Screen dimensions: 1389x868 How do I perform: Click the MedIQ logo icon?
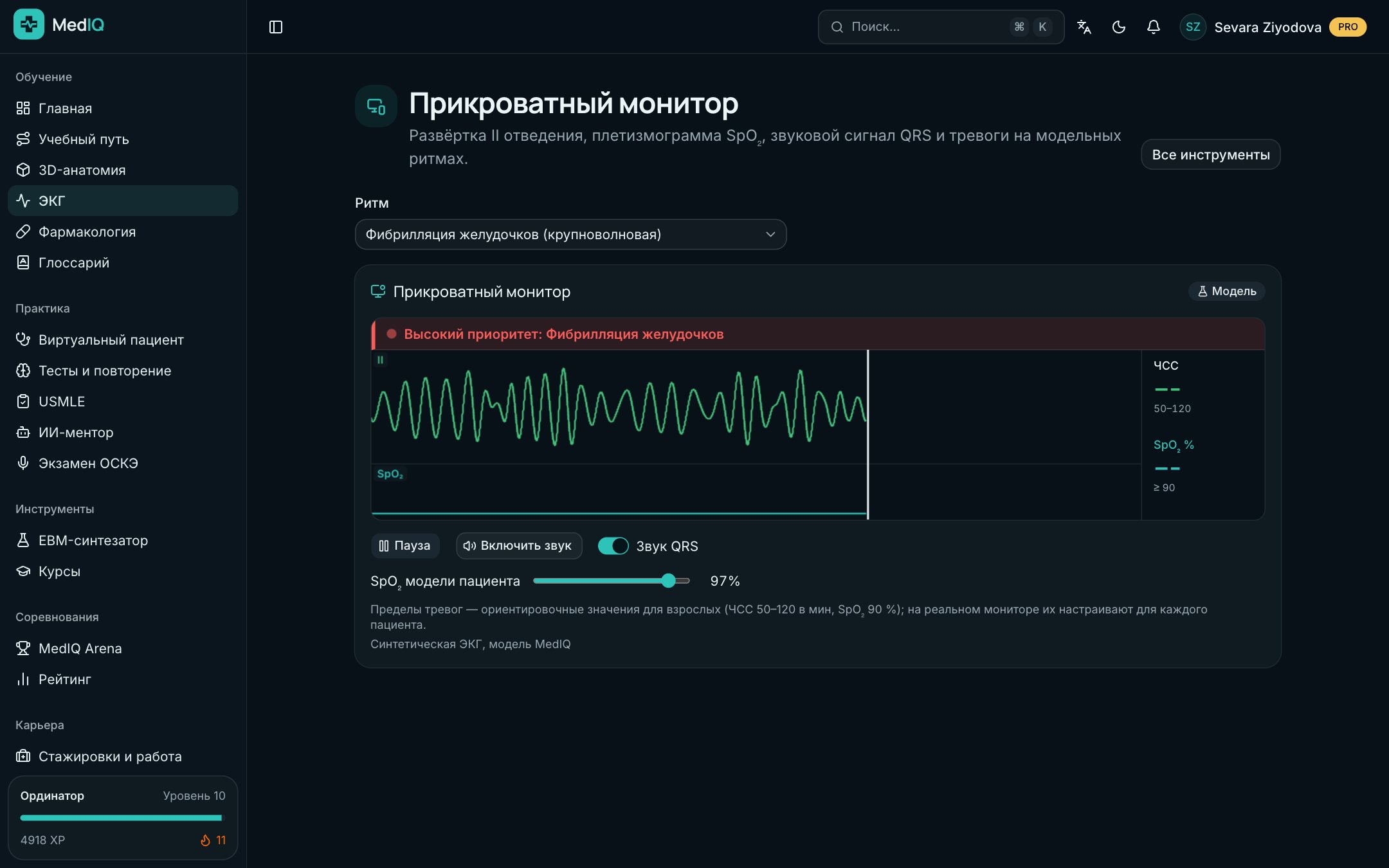[29, 25]
